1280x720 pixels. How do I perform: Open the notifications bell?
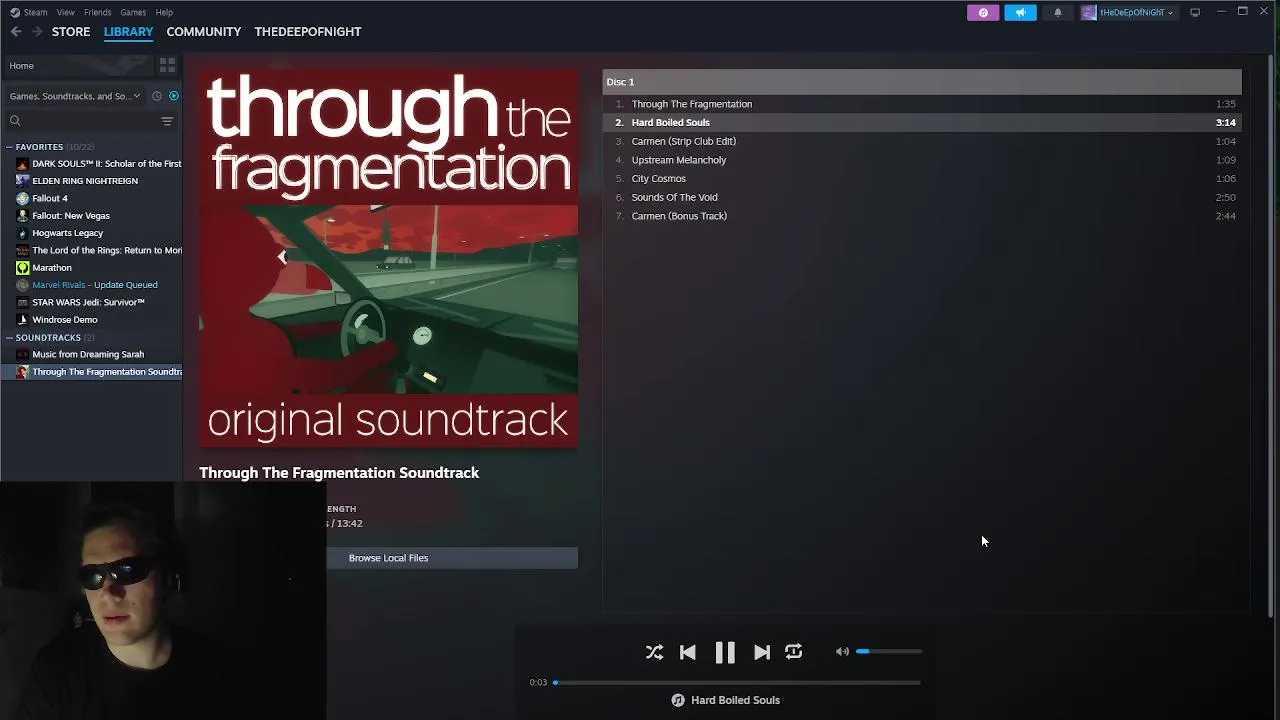point(1058,12)
